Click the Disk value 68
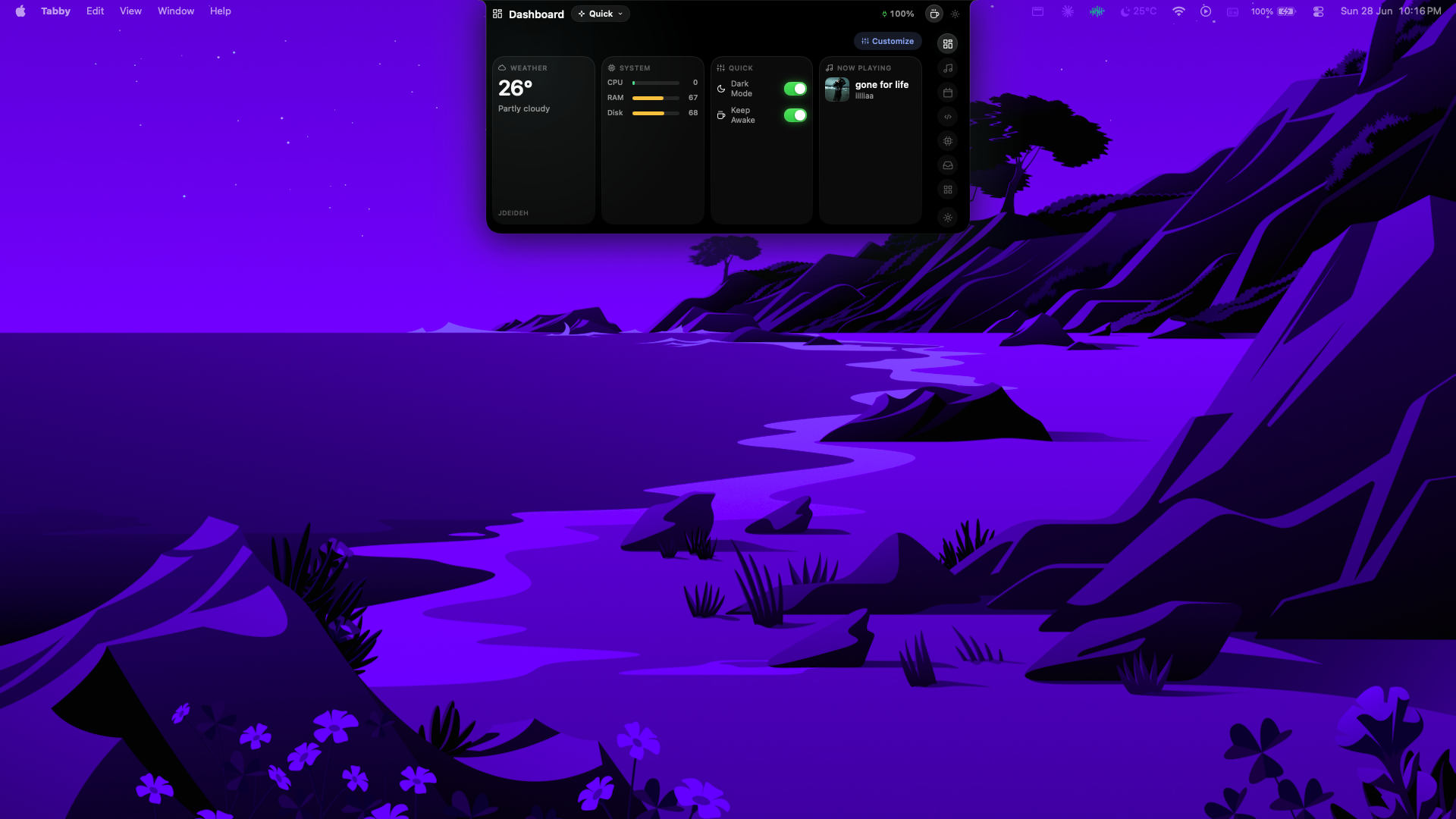This screenshot has height=819, width=1456. (693, 113)
